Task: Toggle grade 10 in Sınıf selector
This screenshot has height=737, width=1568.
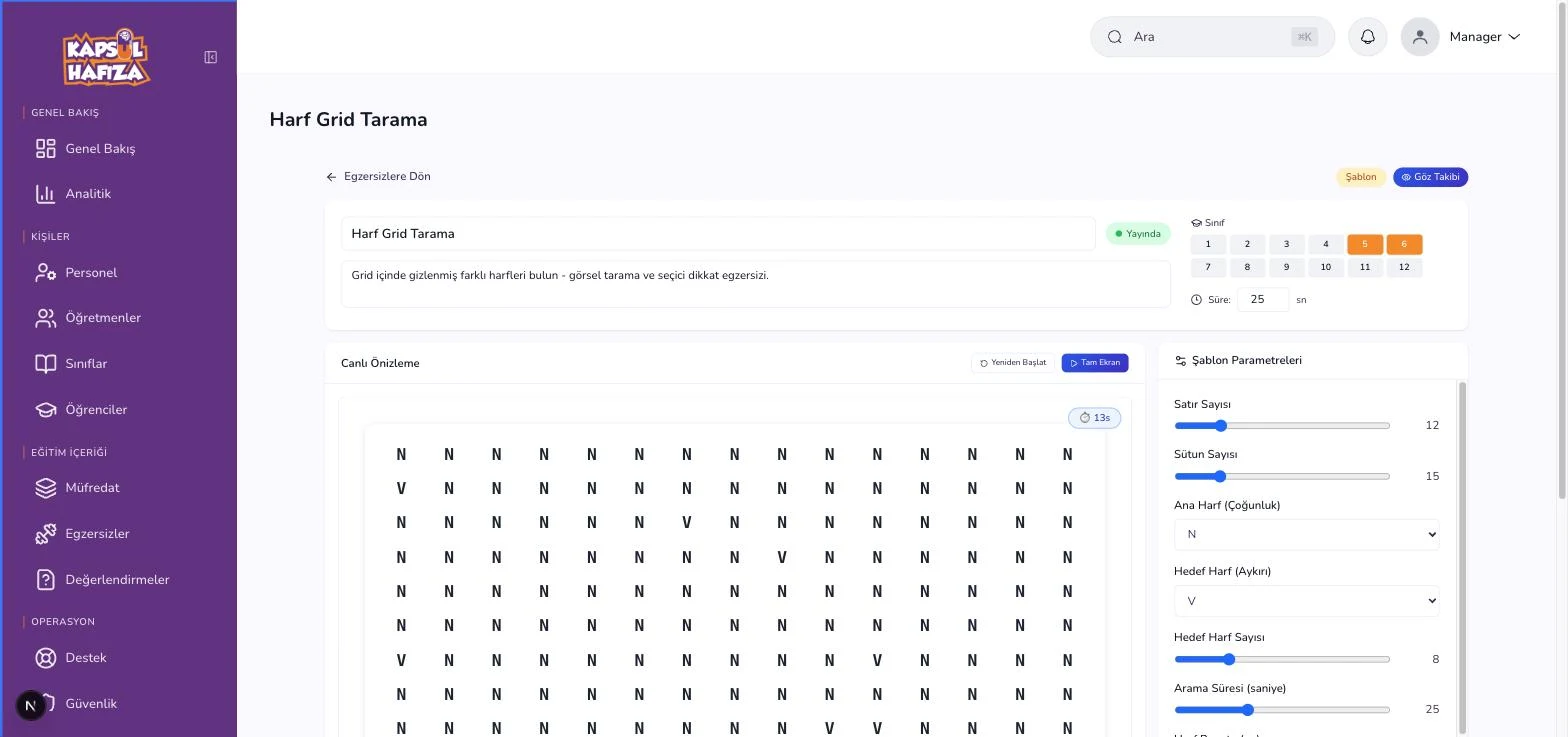Action: pos(1325,267)
